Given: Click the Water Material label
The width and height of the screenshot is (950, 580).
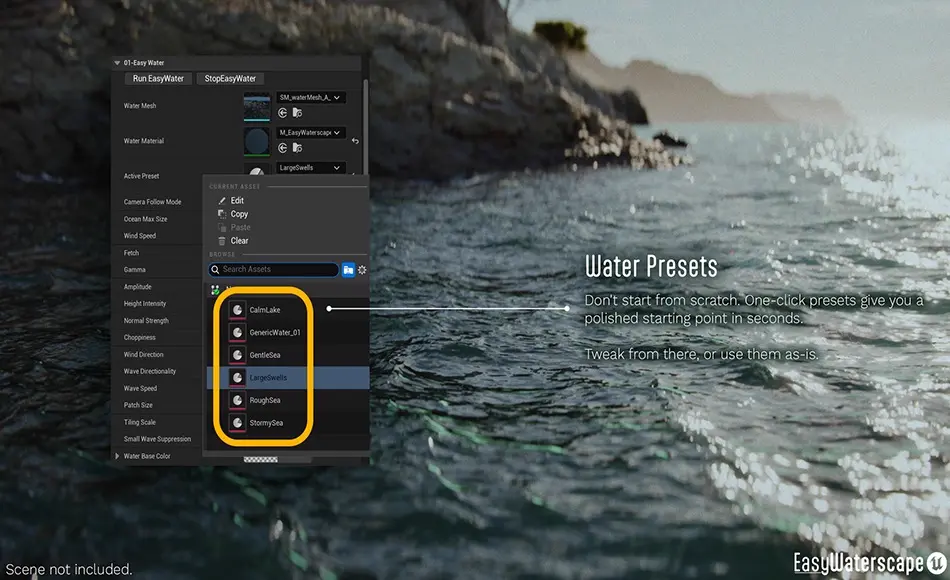Looking at the screenshot, I should click(x=144, y=141).
